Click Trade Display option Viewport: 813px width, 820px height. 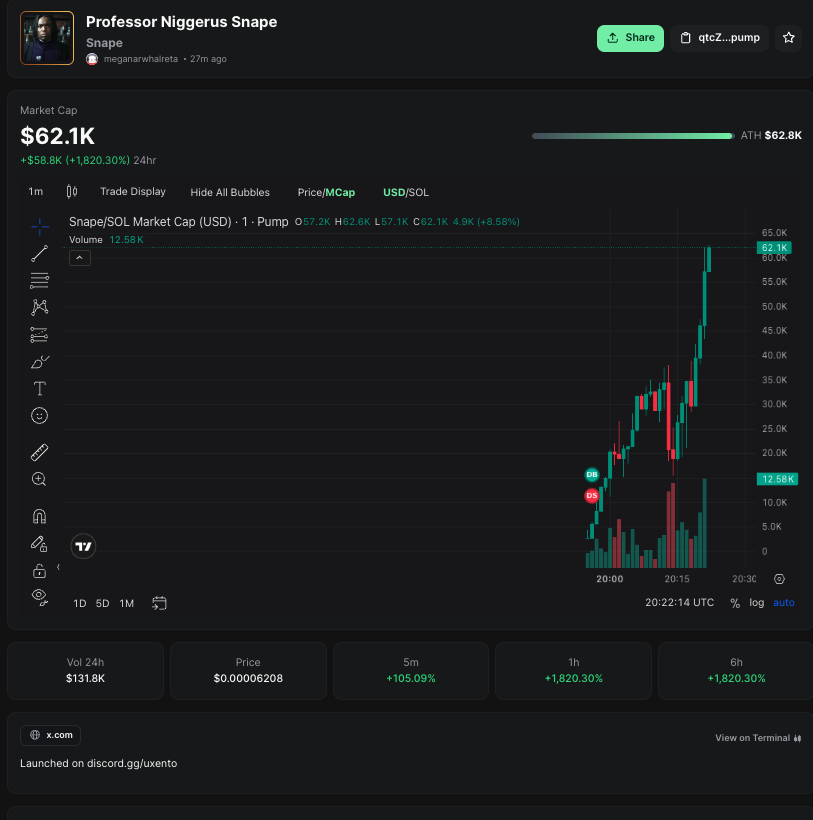pos(133,192)
